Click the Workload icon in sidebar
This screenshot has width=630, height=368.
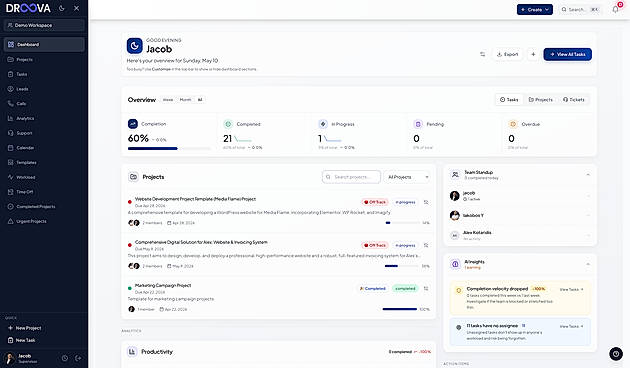point(10,177)
